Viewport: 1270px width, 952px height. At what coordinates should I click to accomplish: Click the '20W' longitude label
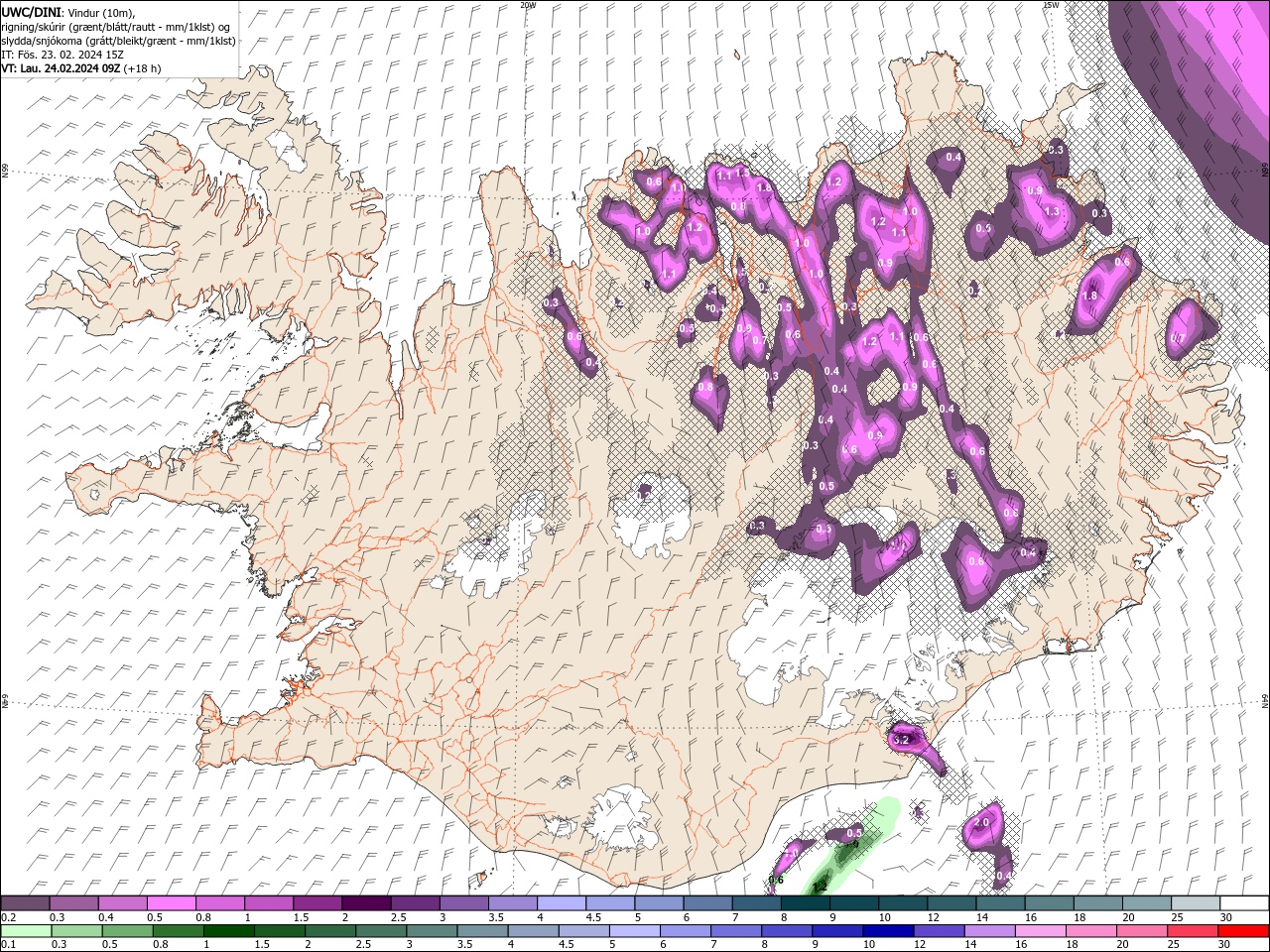pyautogui.click(x=528, y=5)
